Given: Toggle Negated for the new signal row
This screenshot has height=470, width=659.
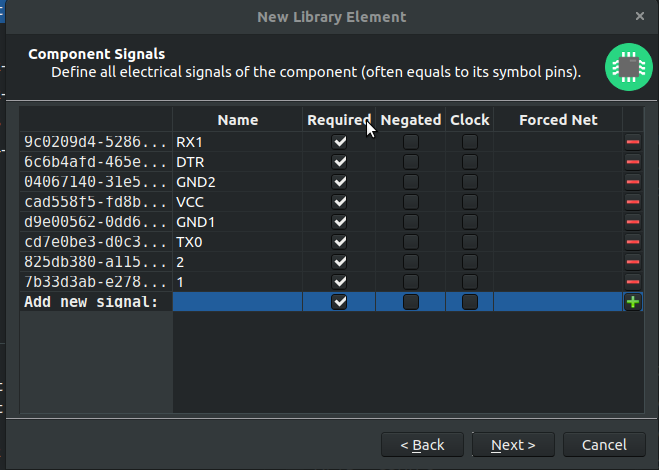Looking at the screenshot, I should [411, 302].
